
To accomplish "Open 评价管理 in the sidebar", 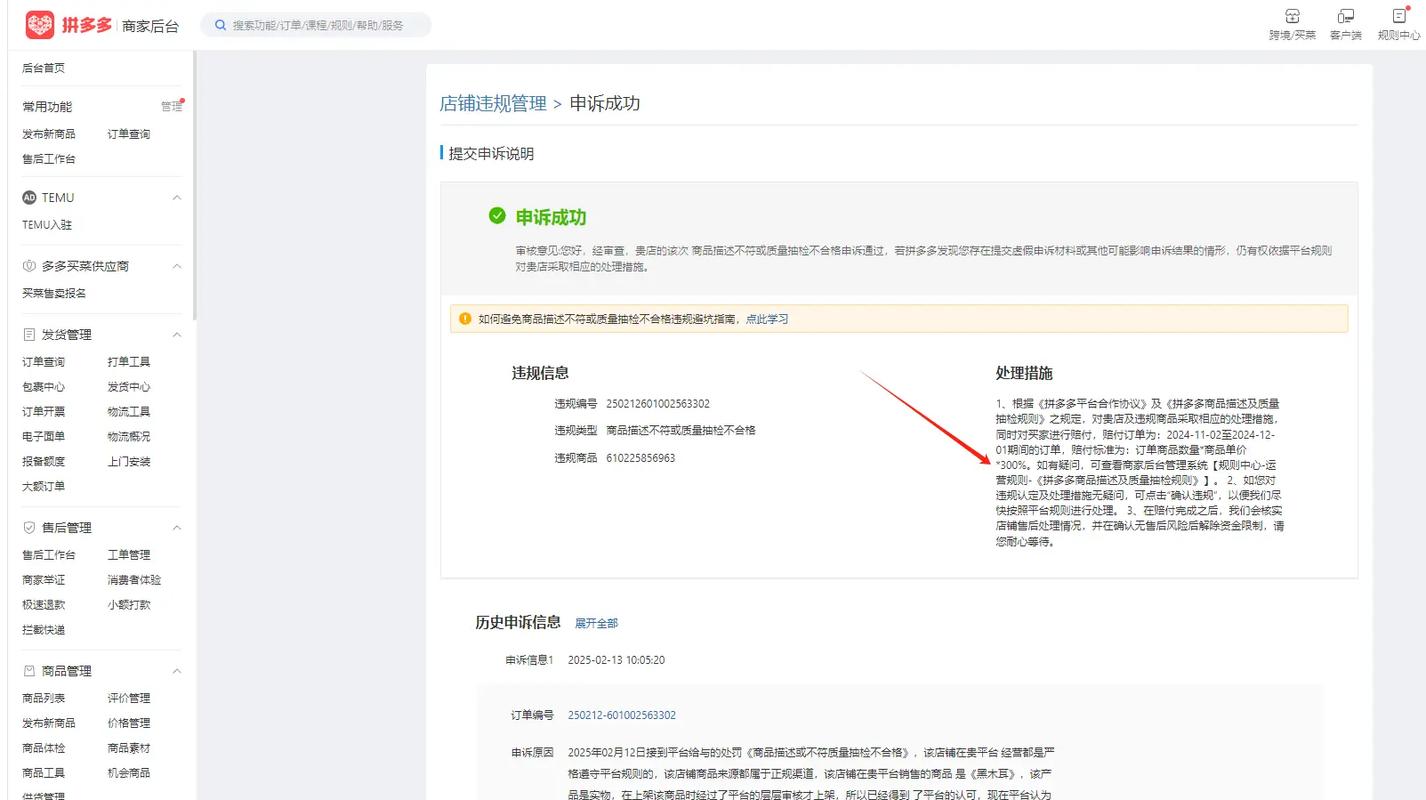I will pos(129,698).
